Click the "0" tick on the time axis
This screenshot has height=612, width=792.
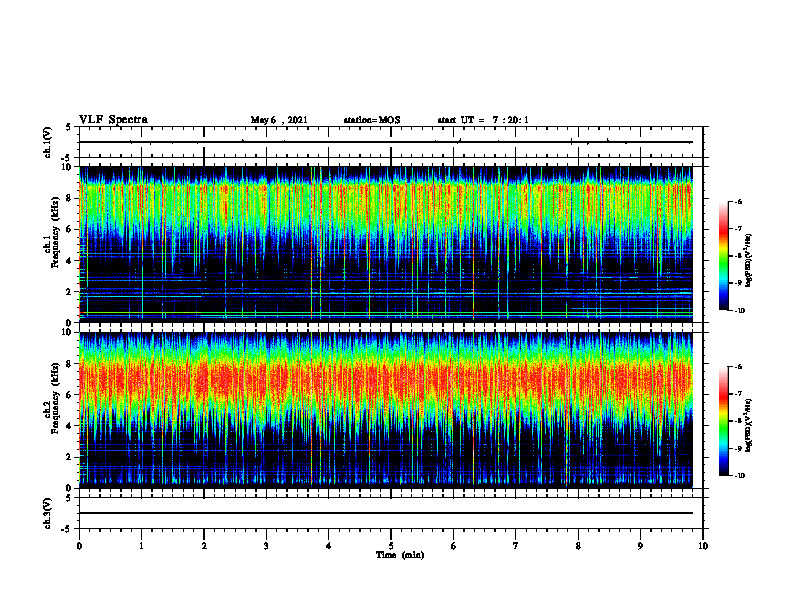79,546
